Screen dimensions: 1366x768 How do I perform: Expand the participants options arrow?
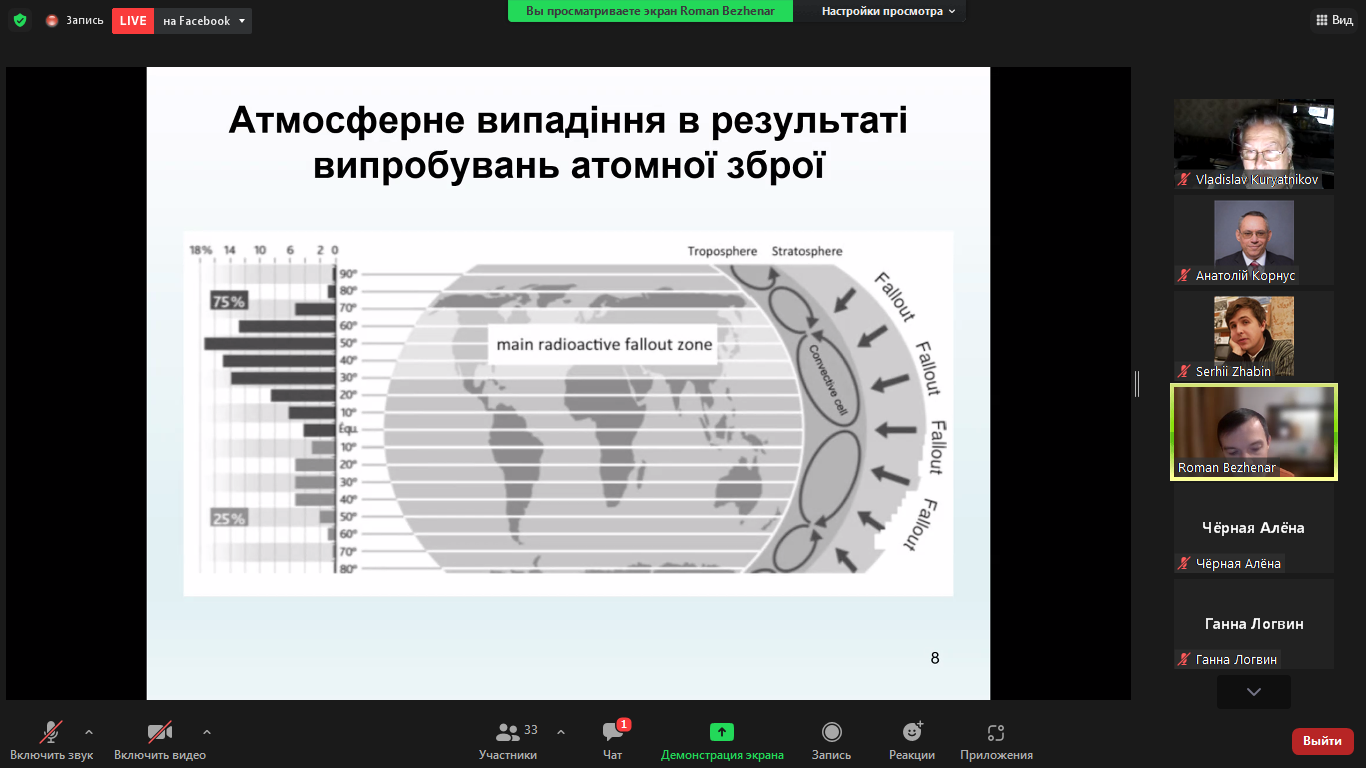(560, 731)
